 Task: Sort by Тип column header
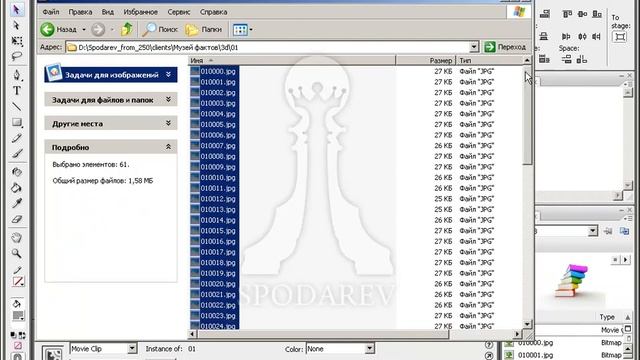click(x=489, y=60)
